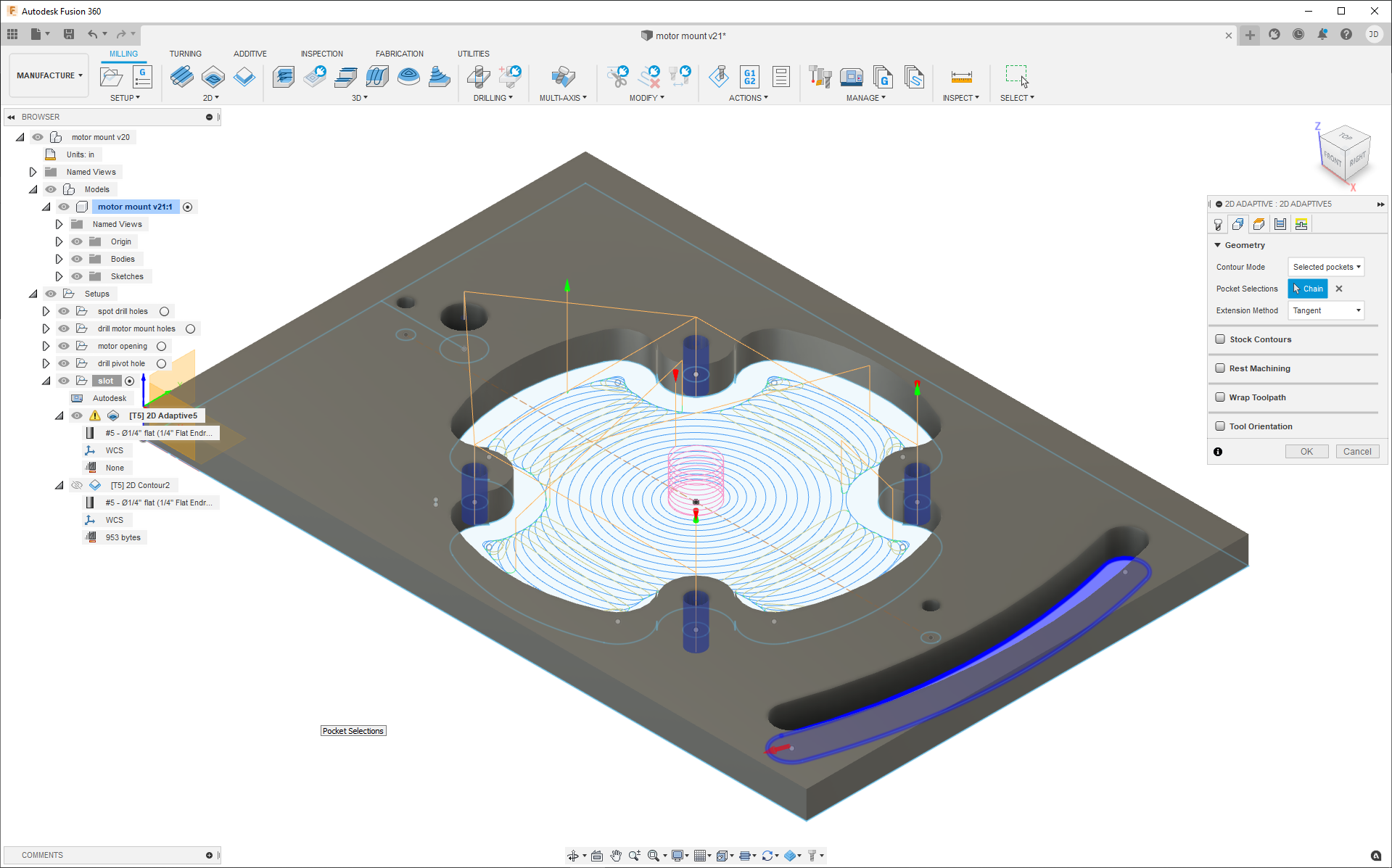Open the MODIFY menu in the ribbon
1392x868 pixels.
(x=646, y=97)
